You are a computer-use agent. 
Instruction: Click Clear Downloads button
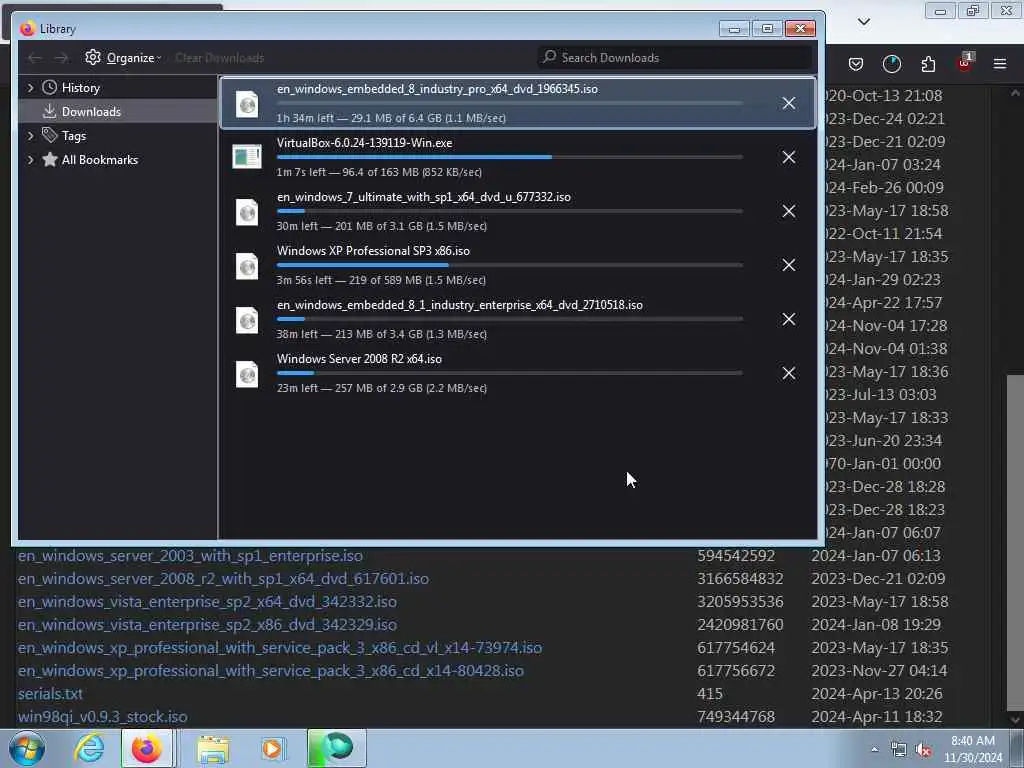click(219, 58)
